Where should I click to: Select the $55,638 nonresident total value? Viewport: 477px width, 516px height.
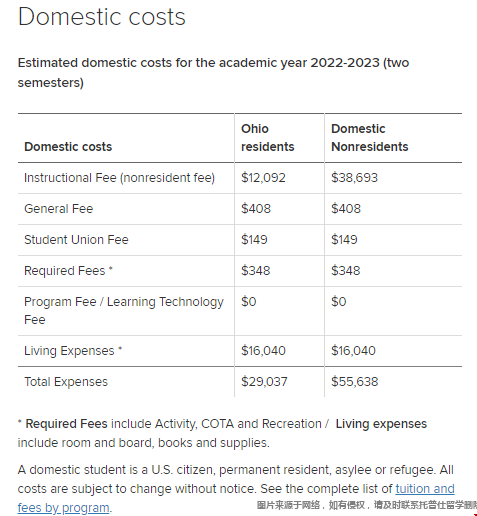pyautogui.click(x=355, y=382)
